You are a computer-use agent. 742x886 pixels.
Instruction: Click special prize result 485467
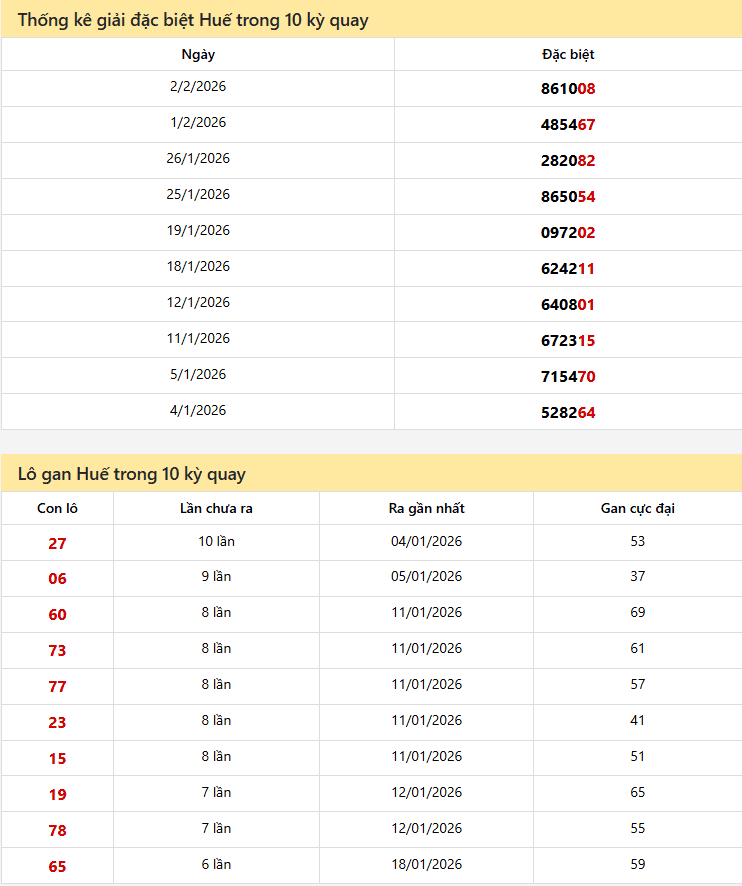[x=568, y=125]
